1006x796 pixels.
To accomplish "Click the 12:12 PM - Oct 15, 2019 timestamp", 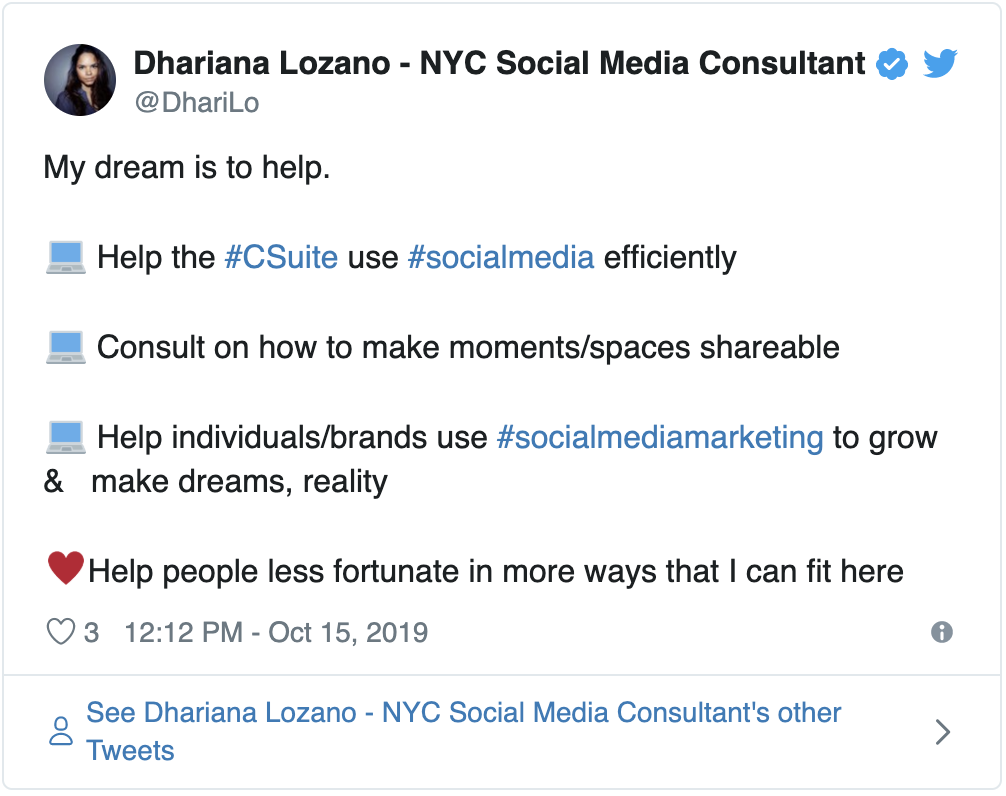I will tap(276, 633).
